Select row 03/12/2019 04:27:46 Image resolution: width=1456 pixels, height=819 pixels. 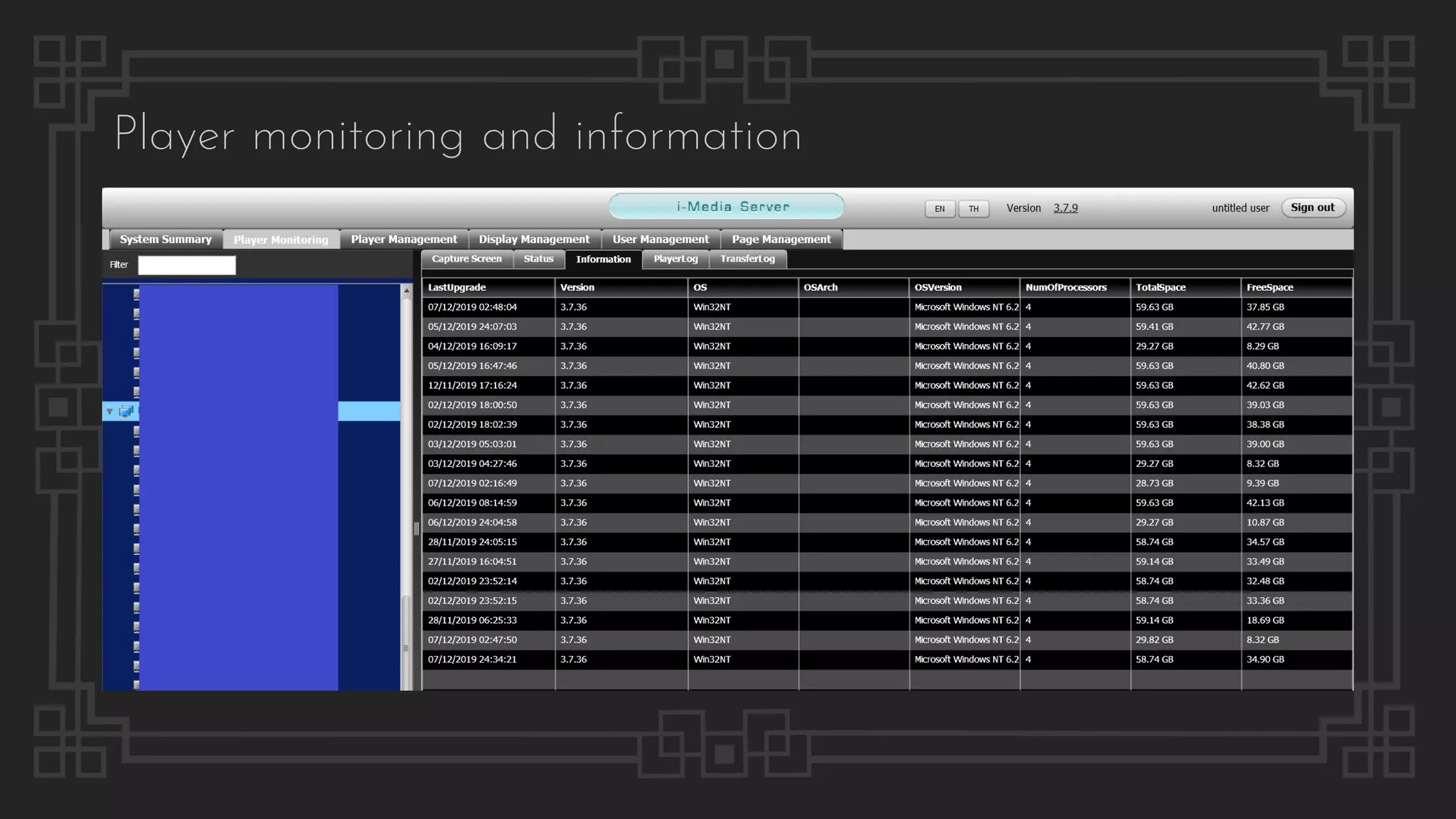pyautogui.click(x=887, y=464)
